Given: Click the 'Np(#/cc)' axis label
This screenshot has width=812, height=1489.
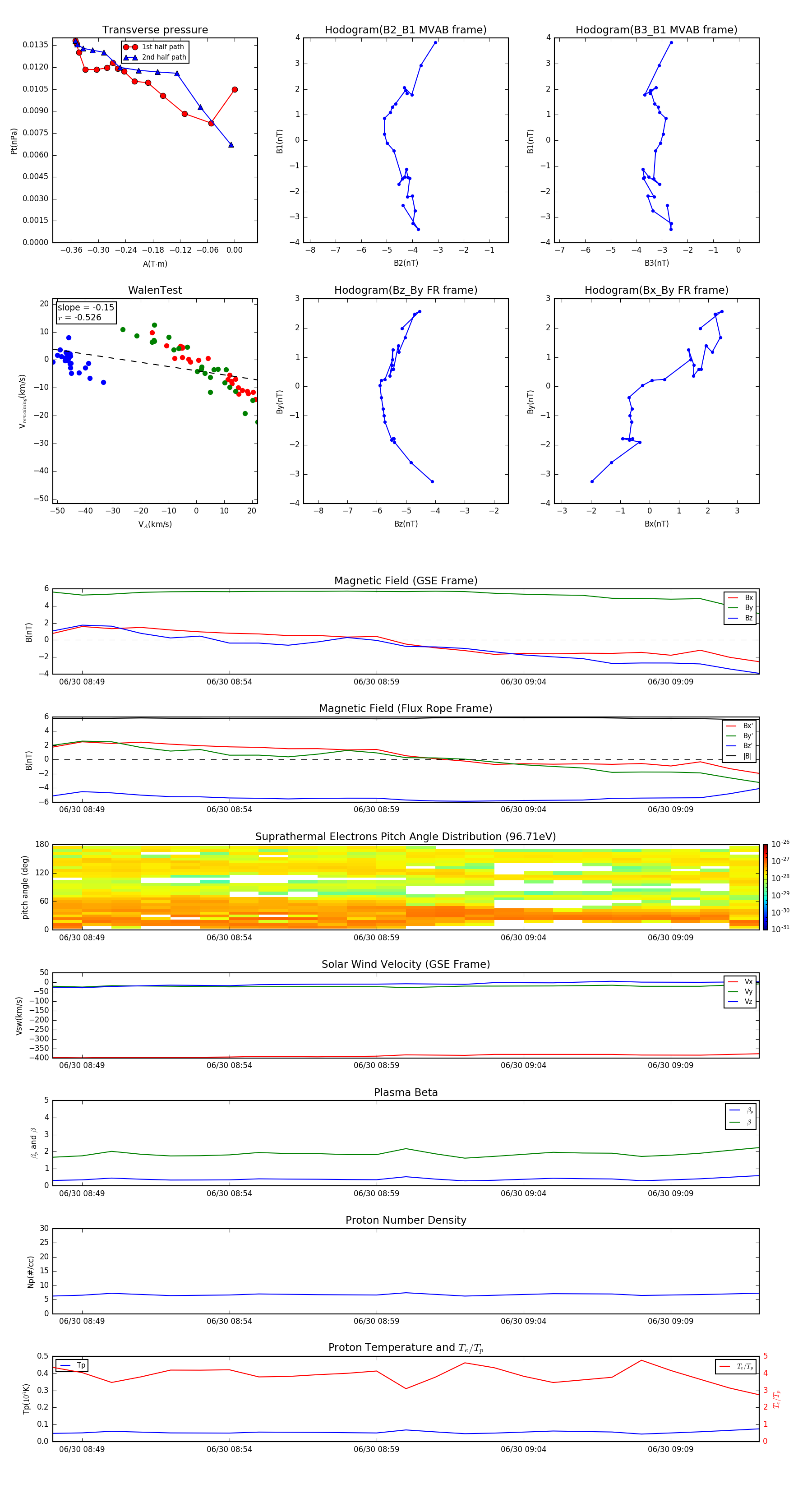Looking at the screenshot, I should pos(31,1272).
